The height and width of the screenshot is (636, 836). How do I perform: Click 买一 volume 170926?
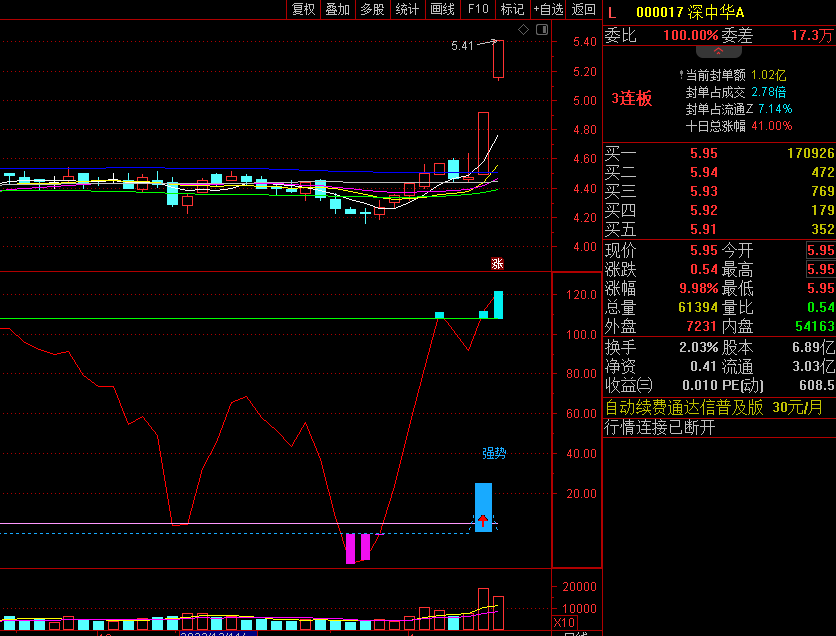811,154
